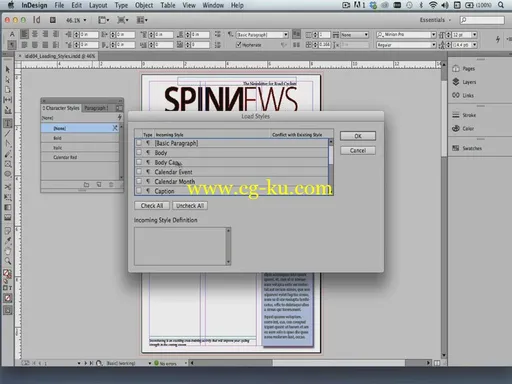Open the View Options dropdown
This screenshot has width=512, height=384.
104,20
